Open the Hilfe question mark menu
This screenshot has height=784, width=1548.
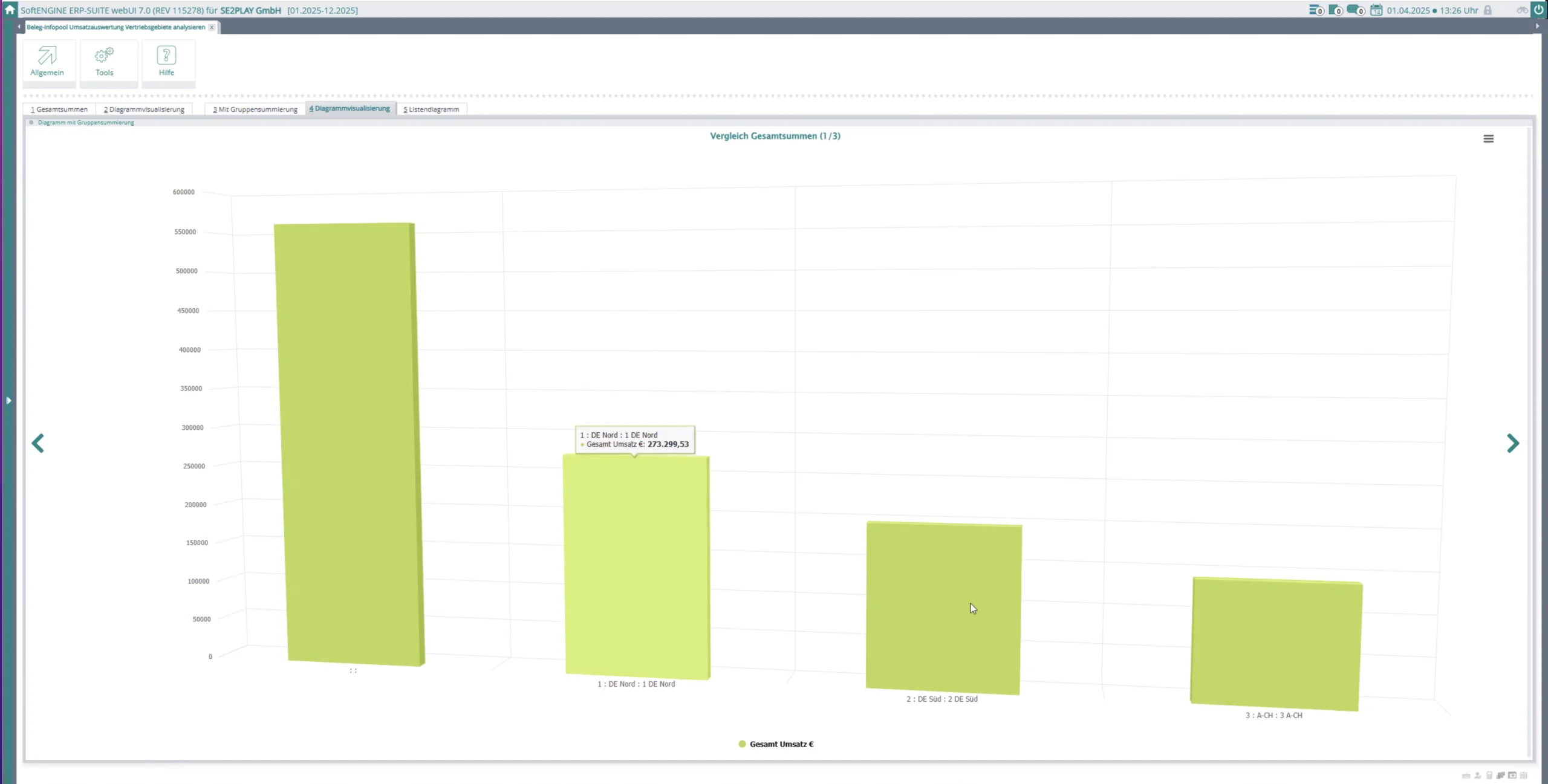click(x=166, y=61)
